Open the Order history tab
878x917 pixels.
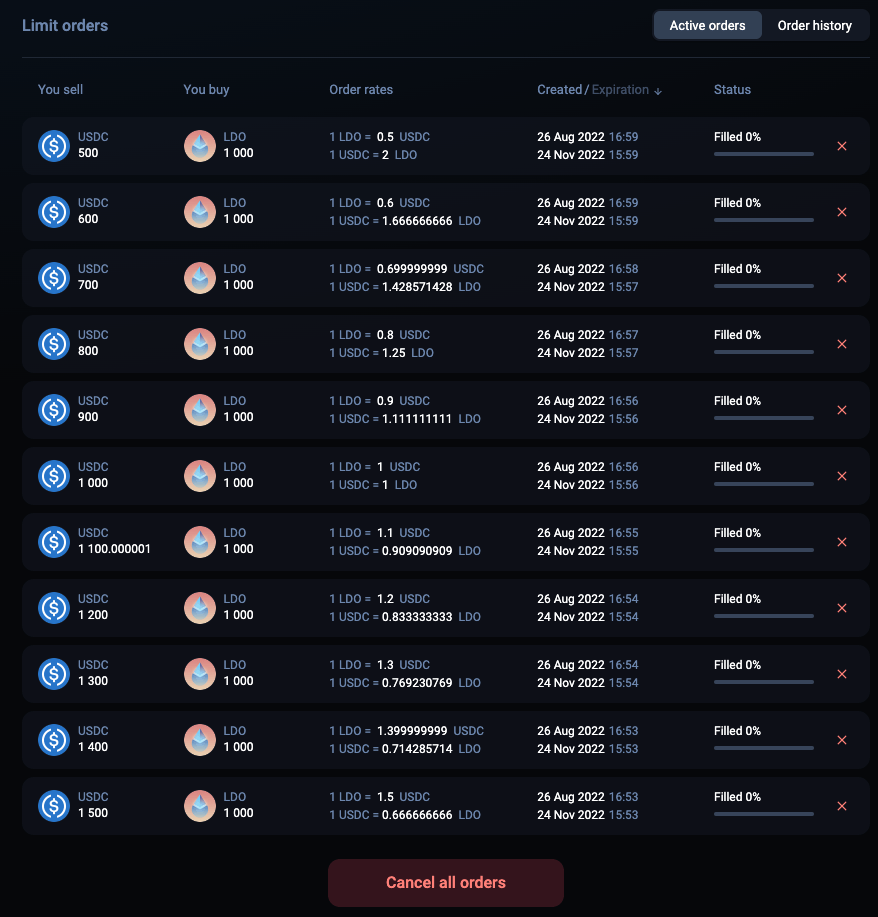click(814, 25)
